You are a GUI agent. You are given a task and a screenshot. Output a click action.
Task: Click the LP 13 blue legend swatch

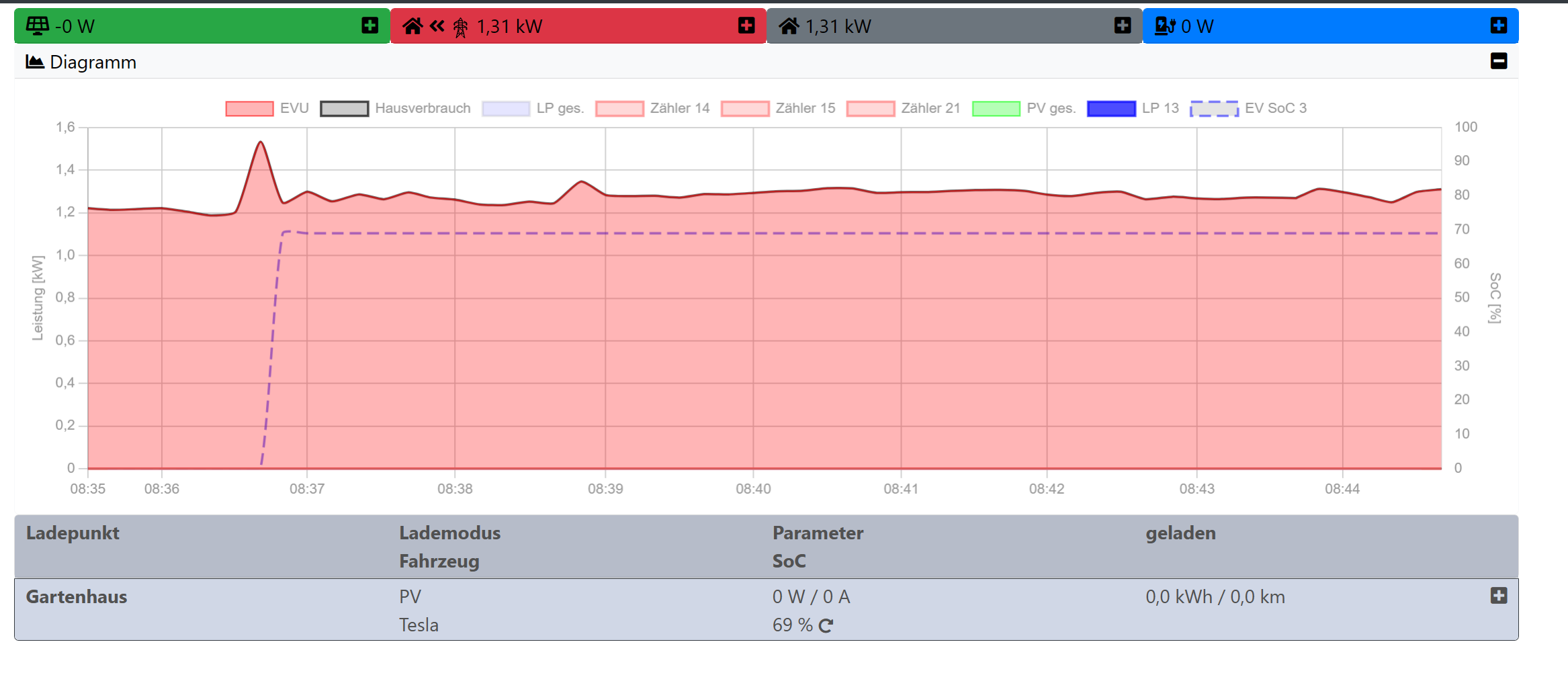1111,108
